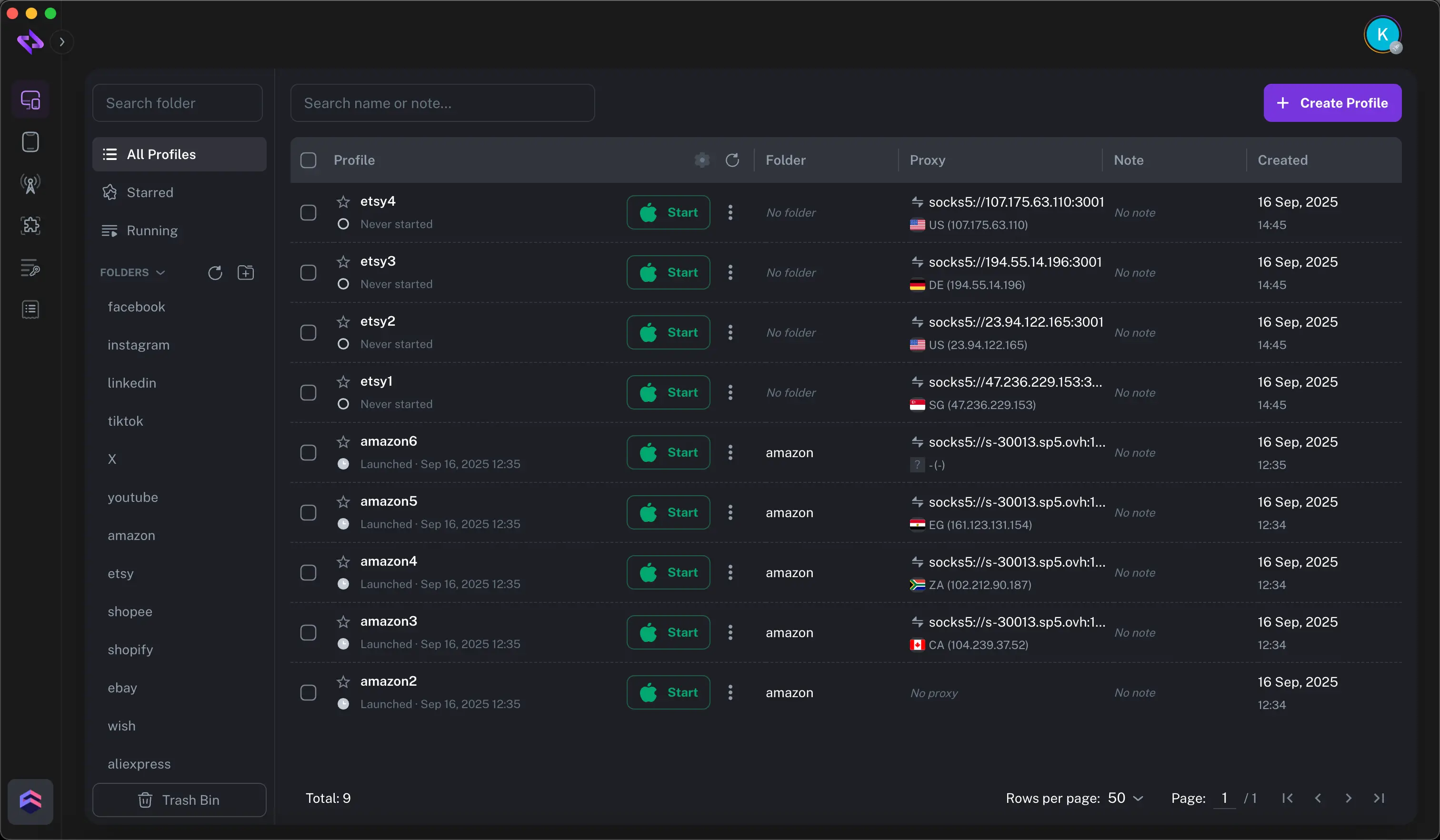Open the aliexpress folder
This screenshot has height=840, width=1440.
[x=139, y=764]
